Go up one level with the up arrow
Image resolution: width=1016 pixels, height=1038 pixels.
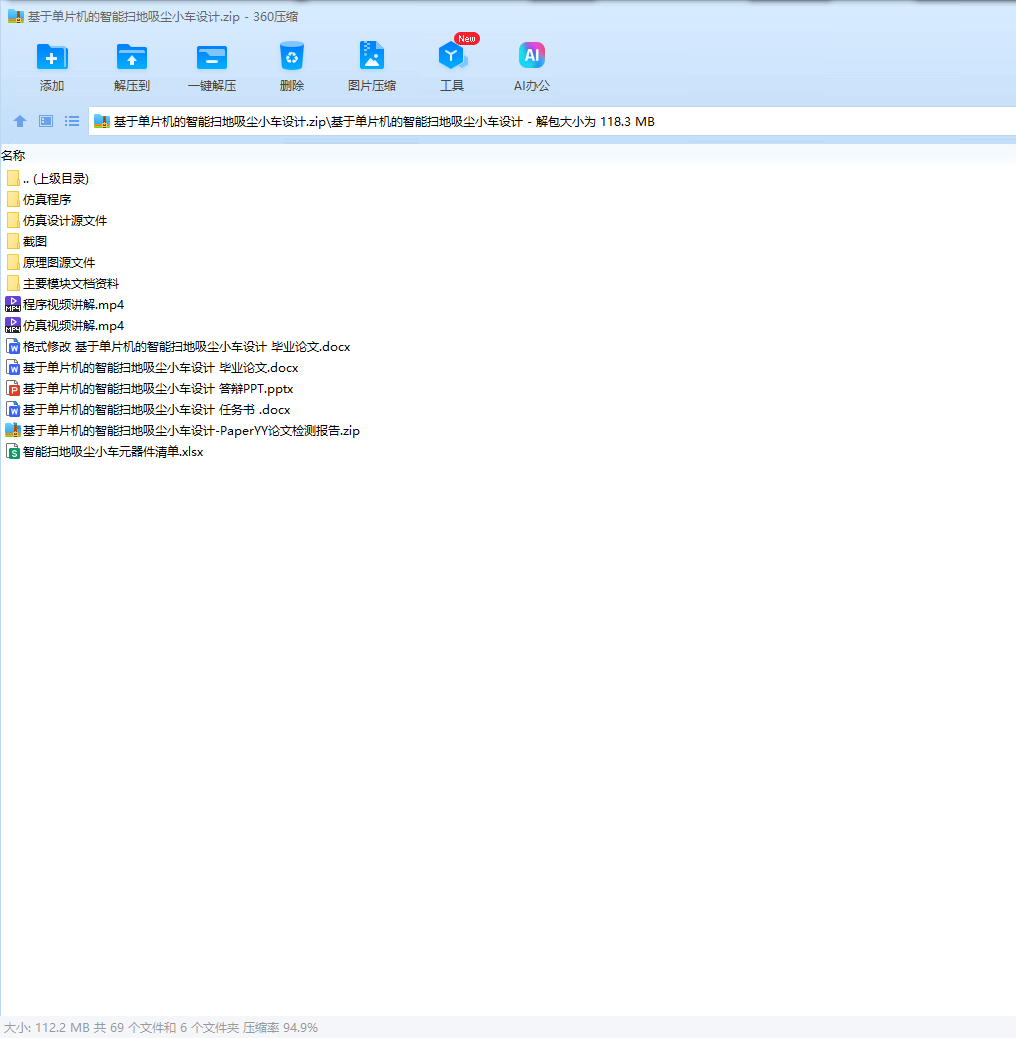point(20,121)
